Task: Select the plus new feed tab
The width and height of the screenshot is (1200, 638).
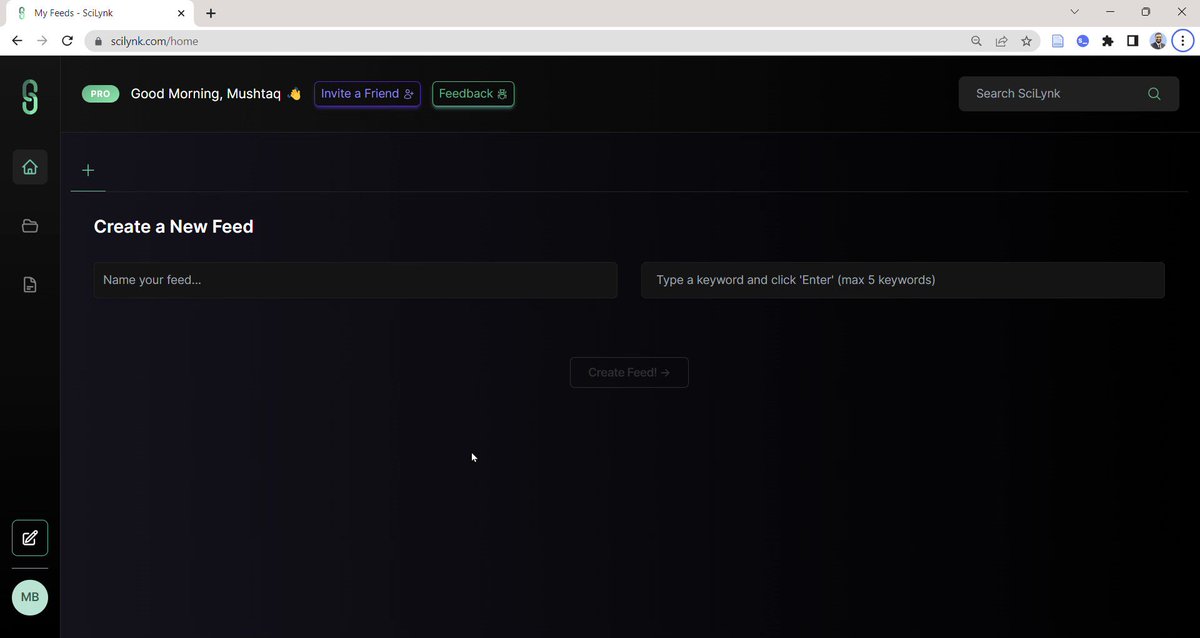Action: tap(88, 171)
